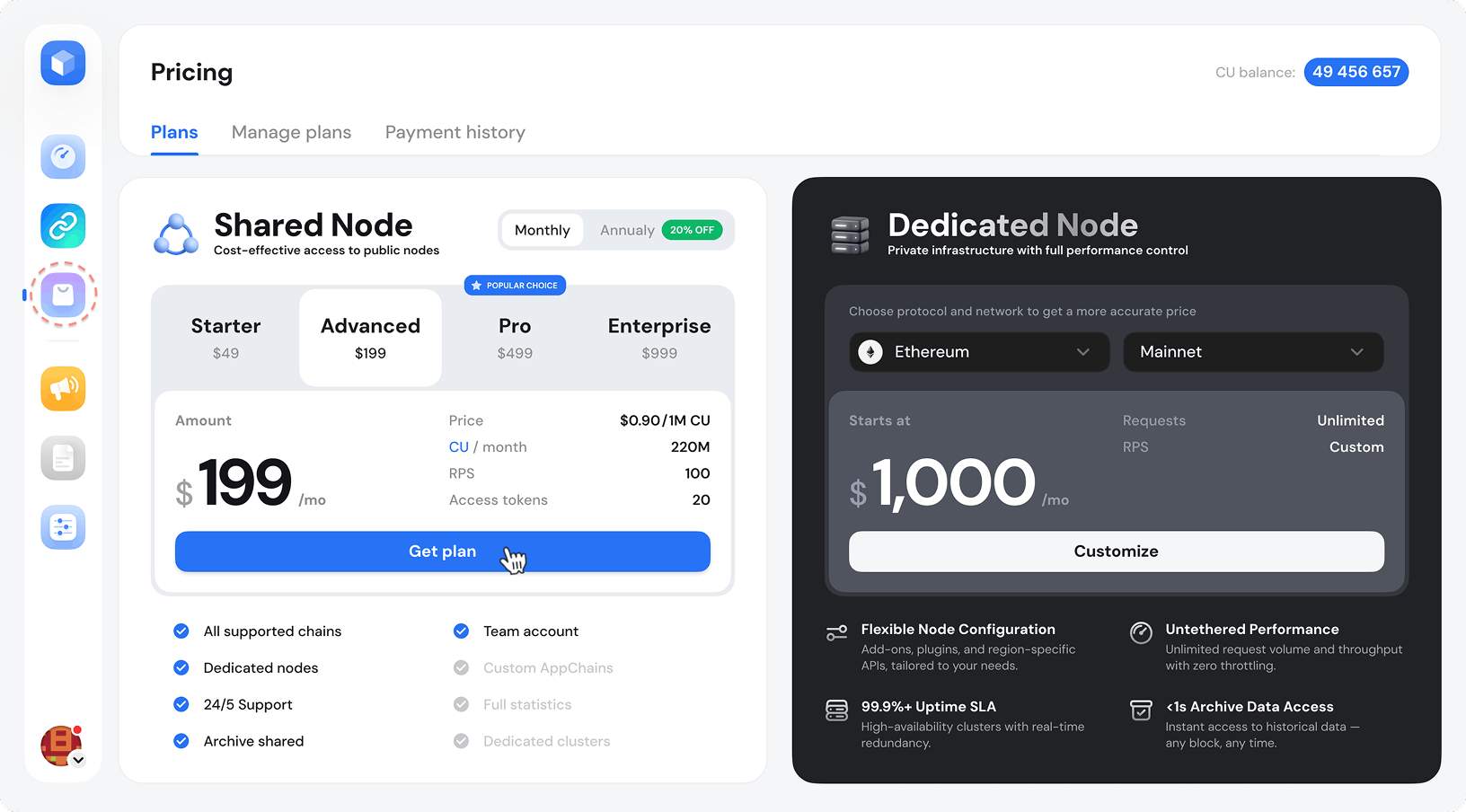
Task: Click the $1,000 per month starting price
Action: pos(958,484)
